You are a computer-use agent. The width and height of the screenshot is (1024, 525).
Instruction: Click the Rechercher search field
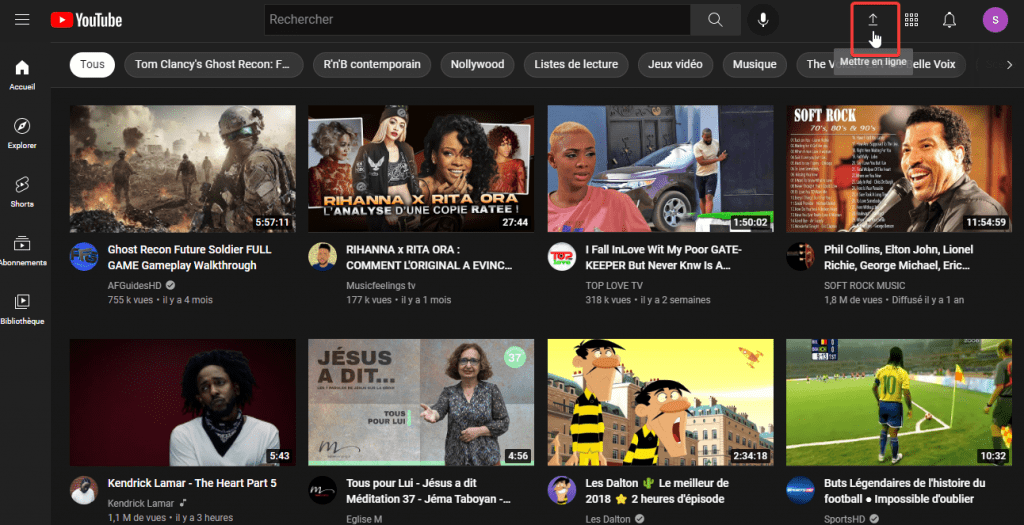click(477, 20)
